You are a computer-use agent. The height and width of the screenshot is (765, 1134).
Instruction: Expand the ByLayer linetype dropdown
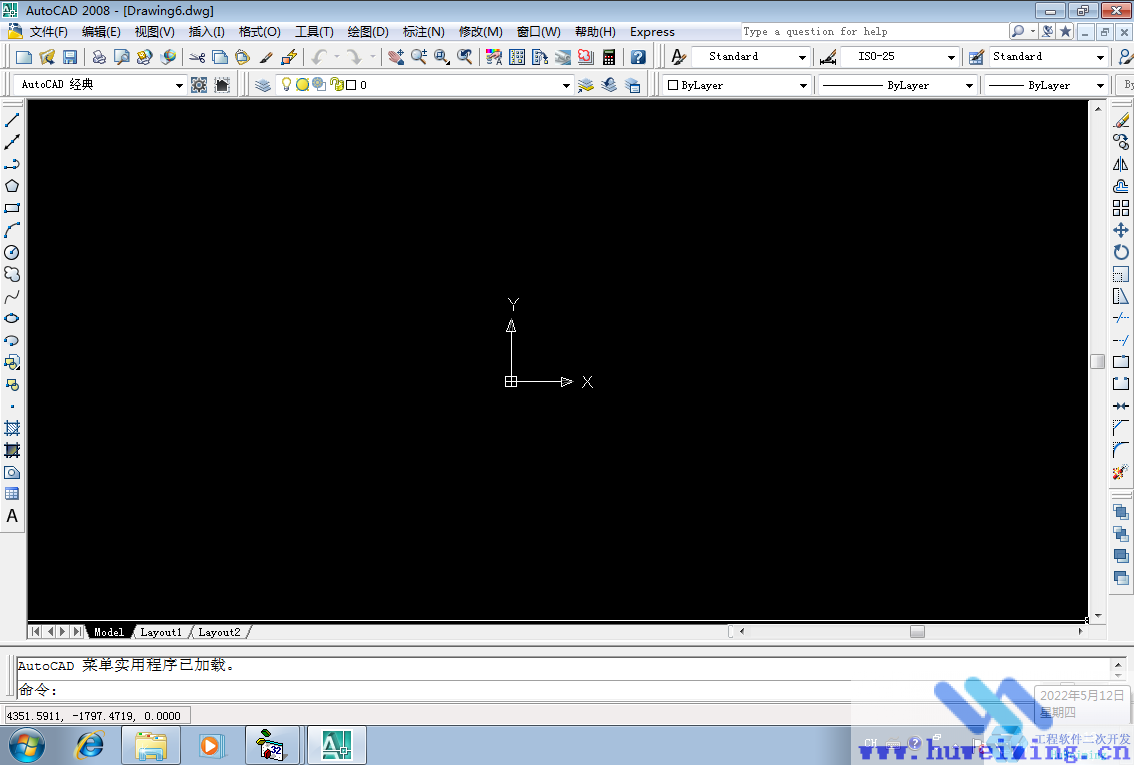[x=969, y=85]
